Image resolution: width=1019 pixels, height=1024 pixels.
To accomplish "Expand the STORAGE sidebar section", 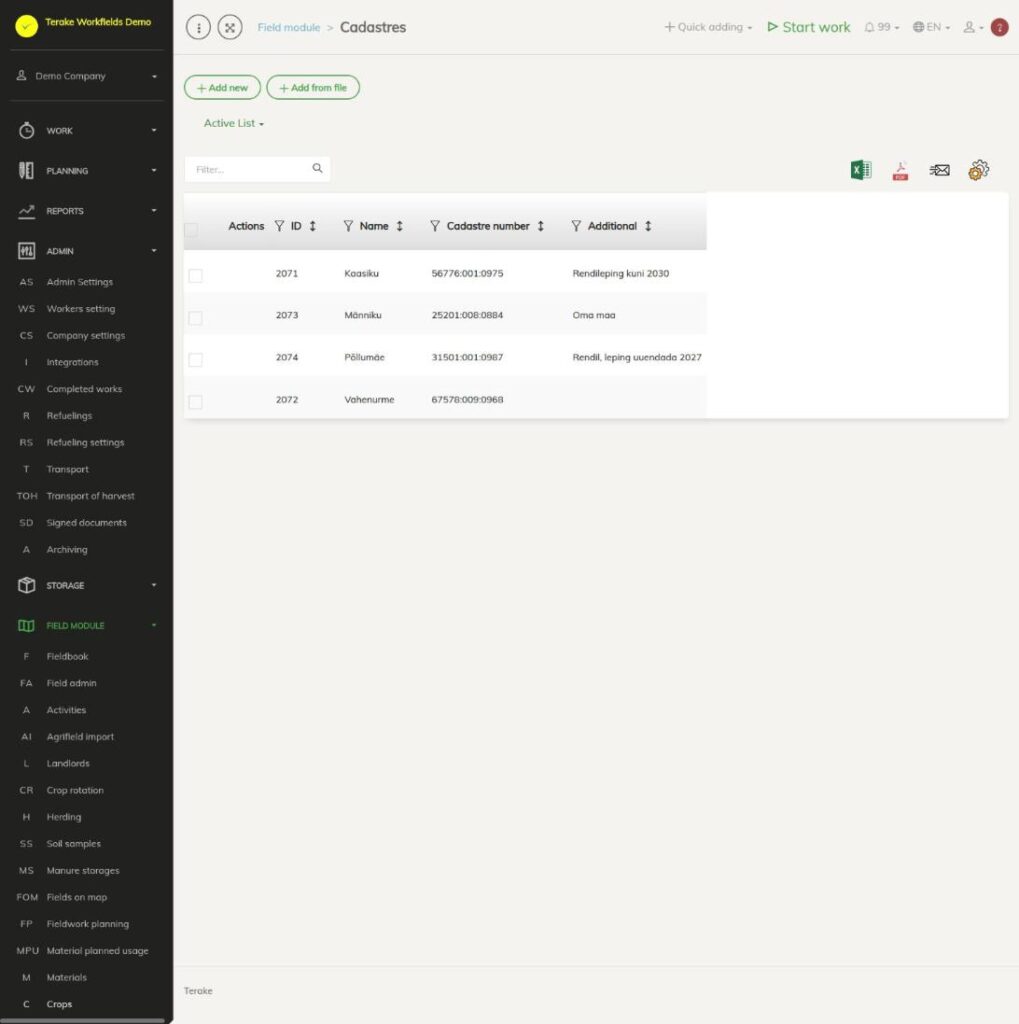I will click(87, 585).
